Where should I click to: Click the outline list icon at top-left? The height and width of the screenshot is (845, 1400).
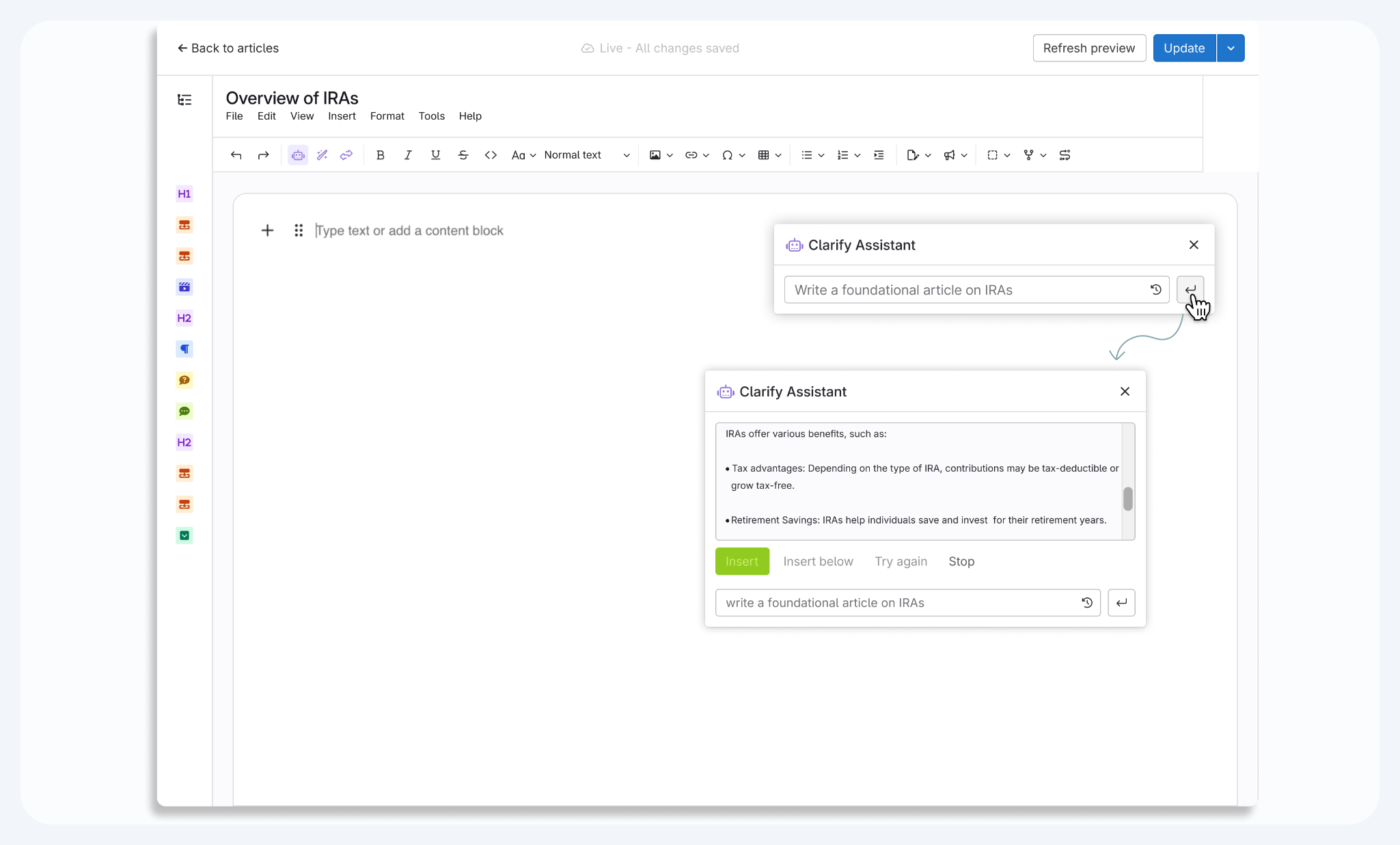click(x=184, y=100)
